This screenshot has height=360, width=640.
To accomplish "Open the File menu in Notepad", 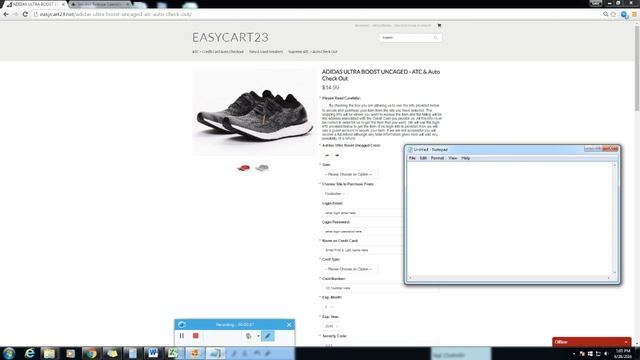I will 412,158.
